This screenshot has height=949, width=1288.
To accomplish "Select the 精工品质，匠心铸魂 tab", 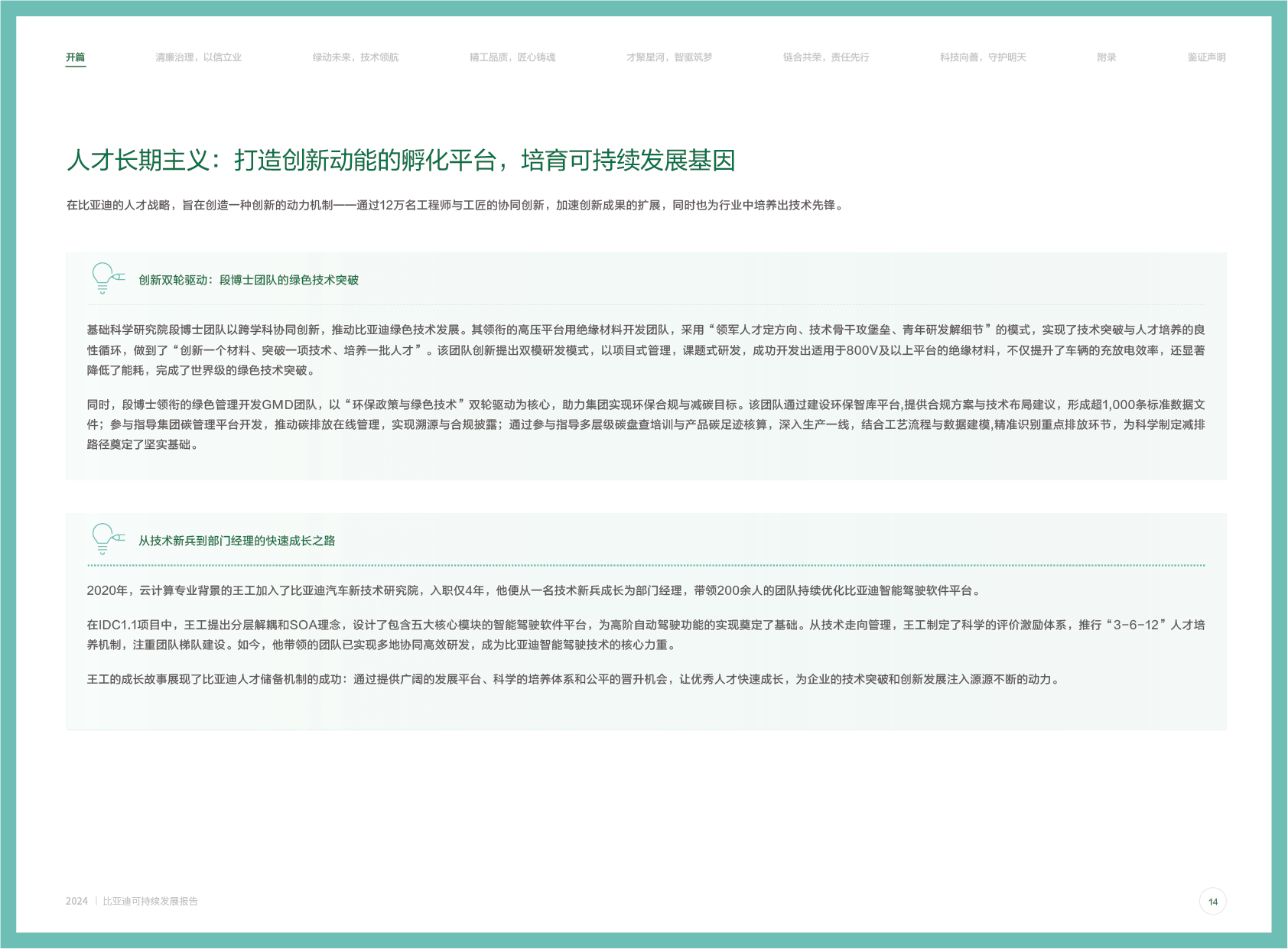I will click(x=512, y=57).
